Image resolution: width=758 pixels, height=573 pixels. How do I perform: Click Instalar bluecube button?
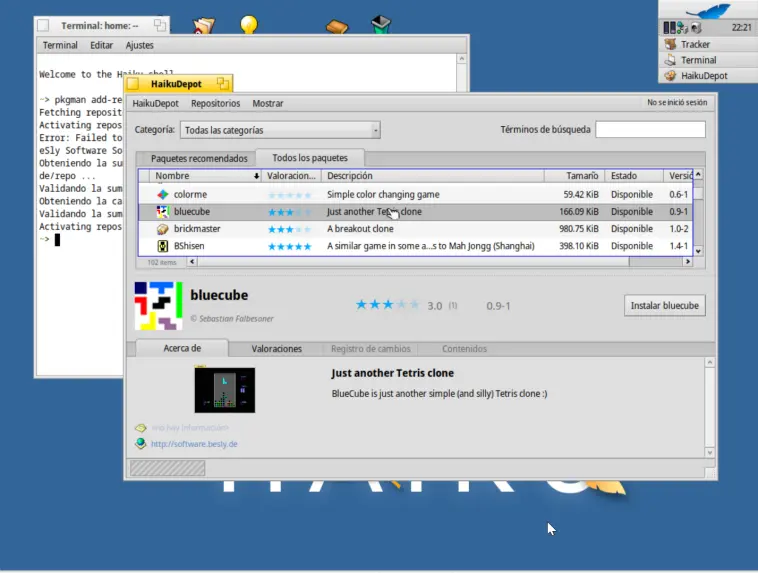pos(665,306)
